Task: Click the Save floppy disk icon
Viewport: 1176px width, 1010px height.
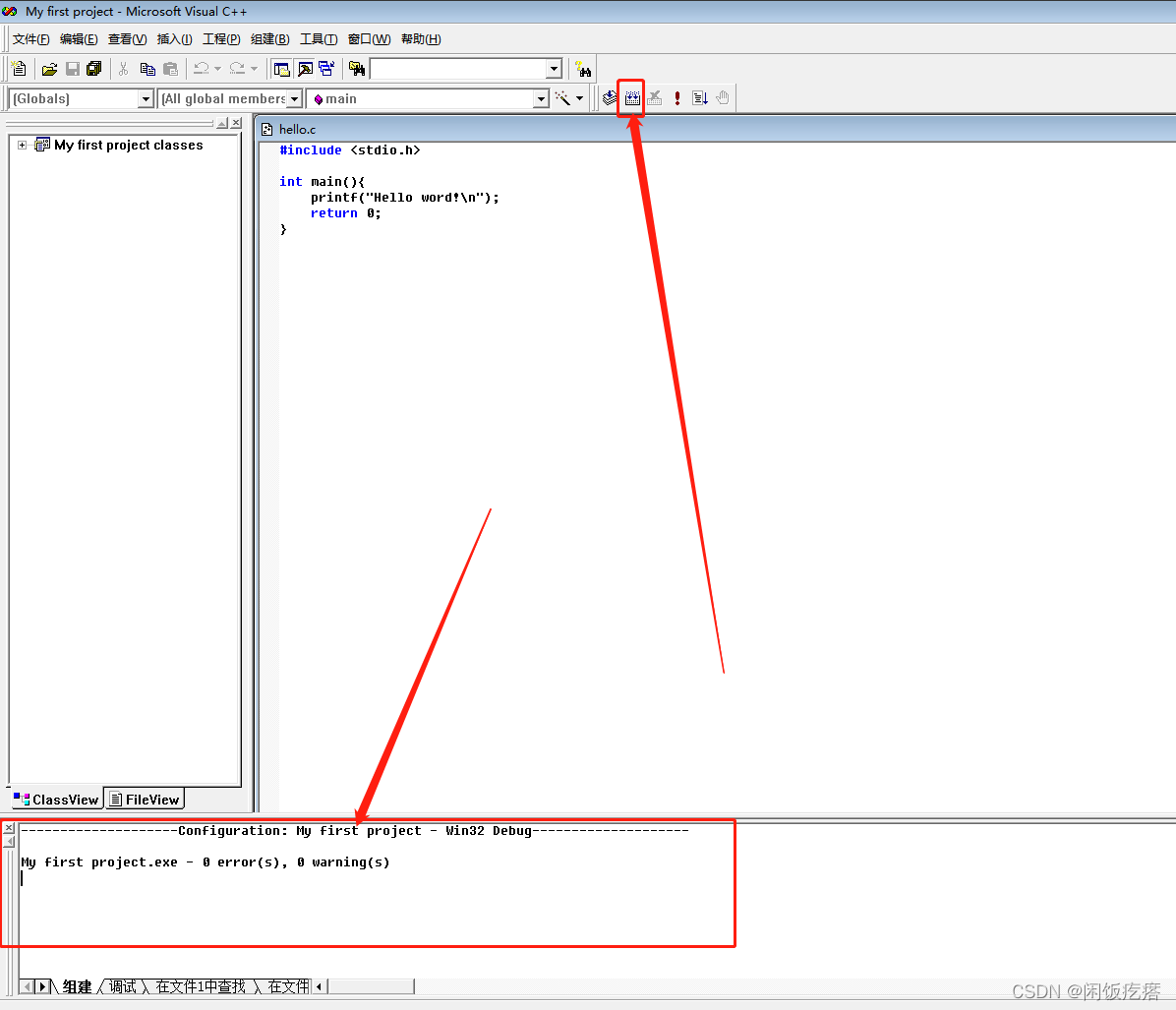Action: 73,69
